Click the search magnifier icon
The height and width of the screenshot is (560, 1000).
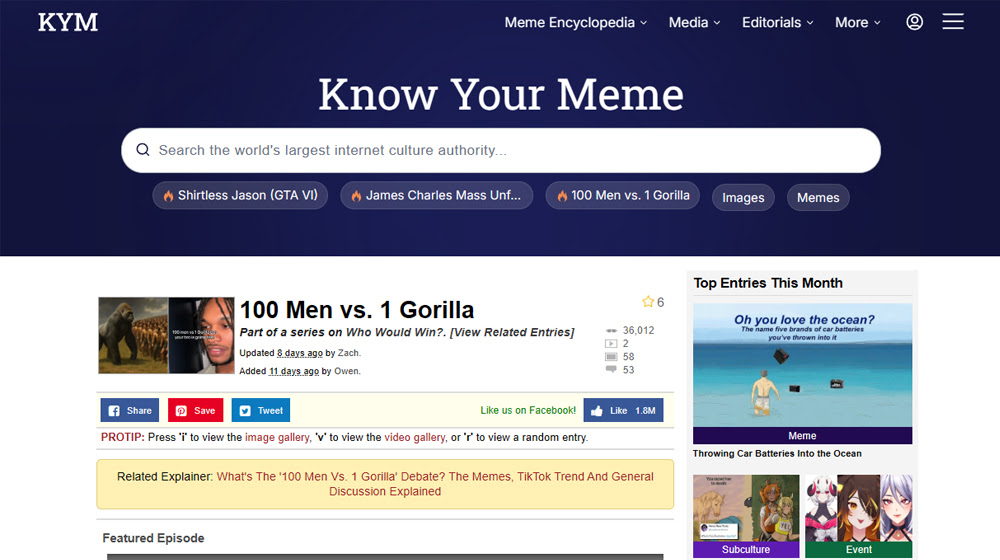[x=143, y=150]
